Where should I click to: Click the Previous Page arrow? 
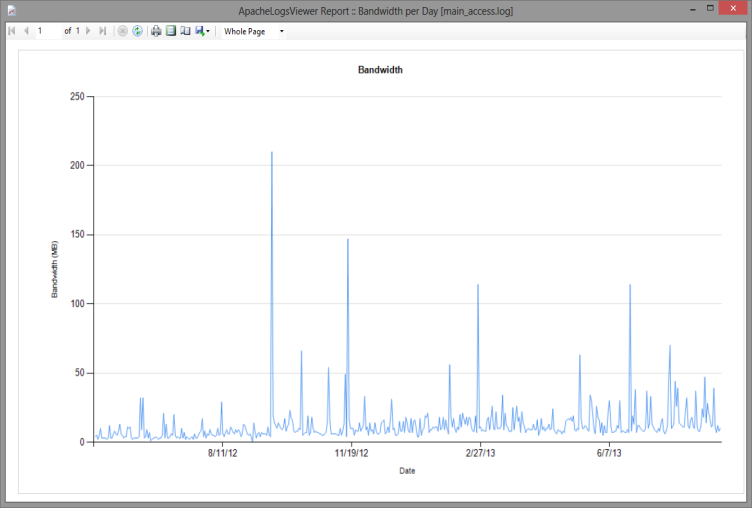26,31
